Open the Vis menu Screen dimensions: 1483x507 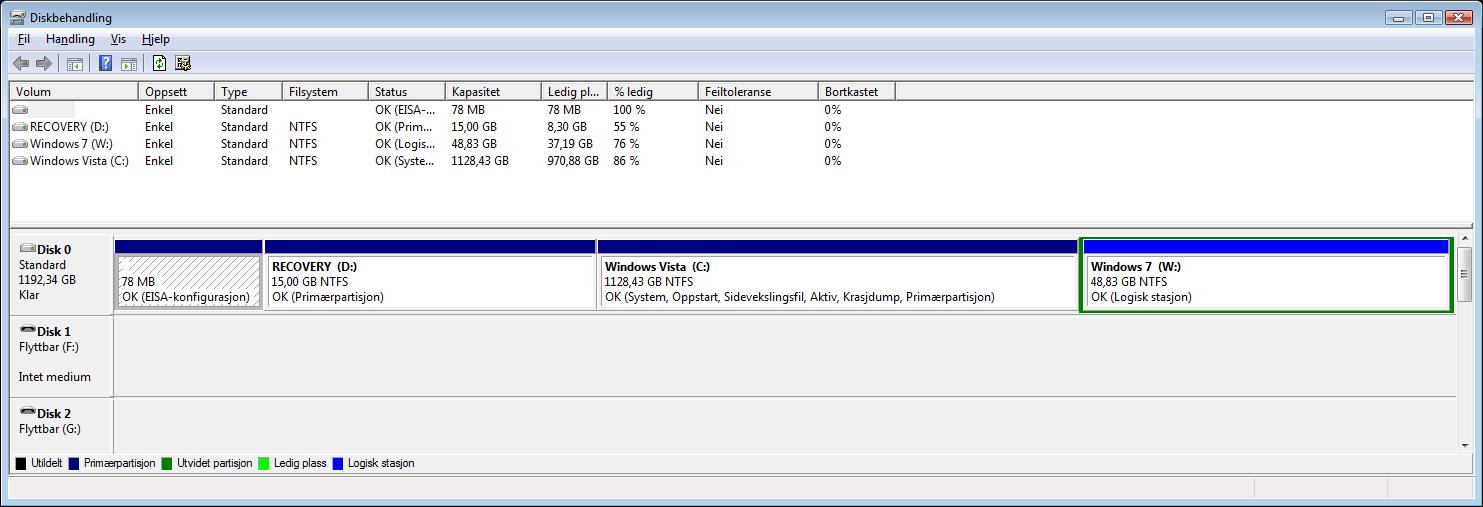118,39
